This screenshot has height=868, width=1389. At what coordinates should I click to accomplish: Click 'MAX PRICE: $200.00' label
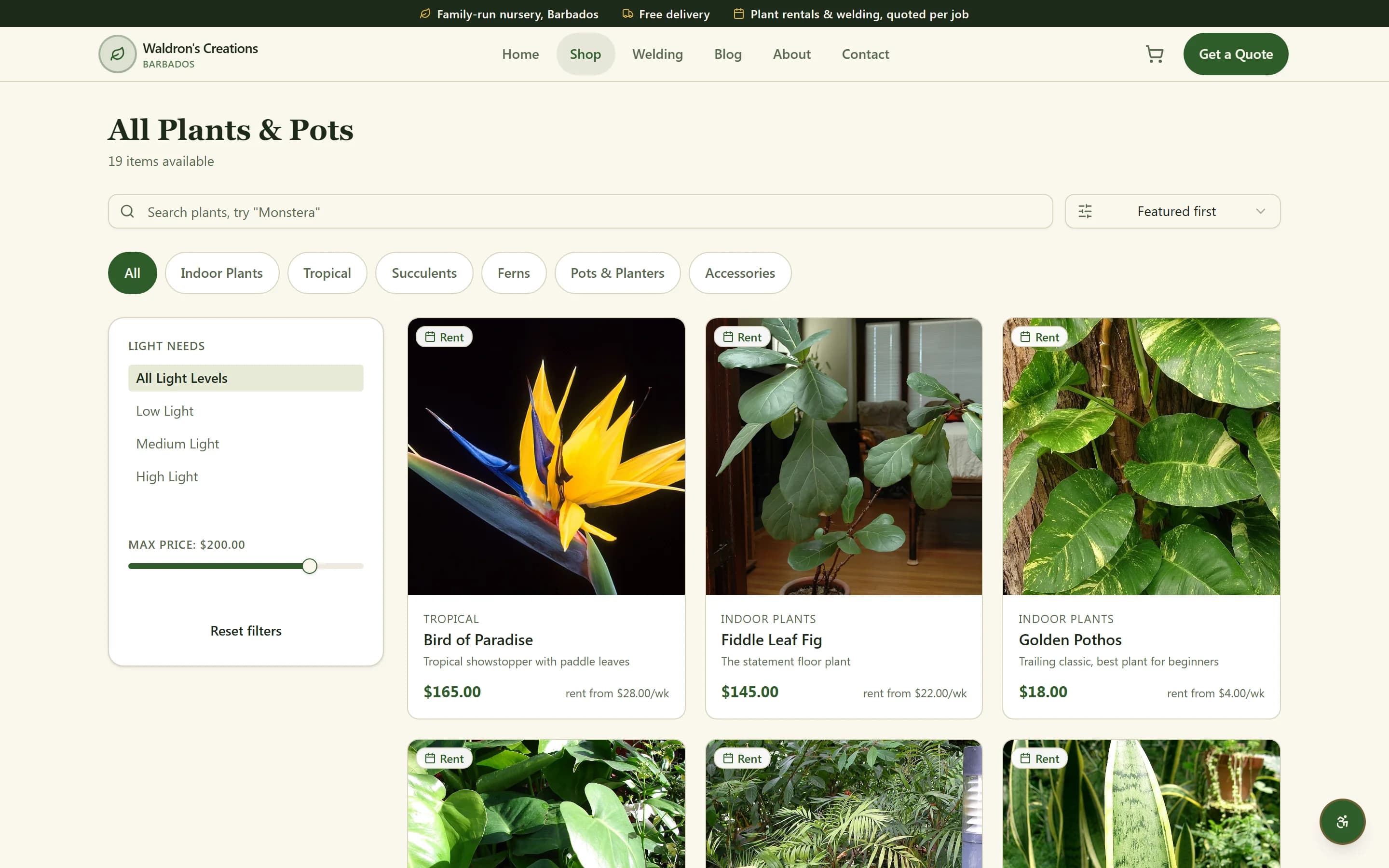pyautogui.click(x=187, y=544)
